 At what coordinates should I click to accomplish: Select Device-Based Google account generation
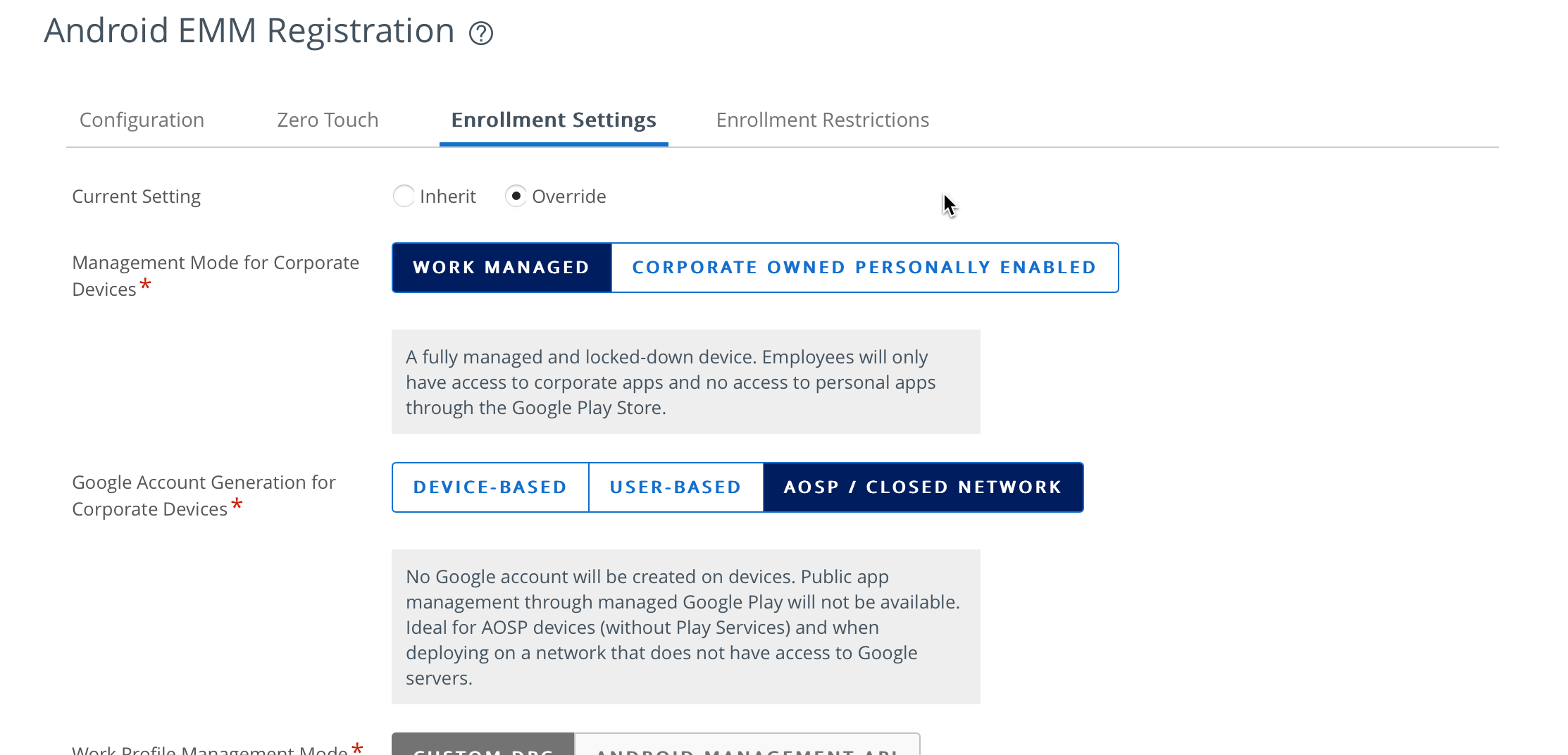pyautogui.click(x=490, y=487)
